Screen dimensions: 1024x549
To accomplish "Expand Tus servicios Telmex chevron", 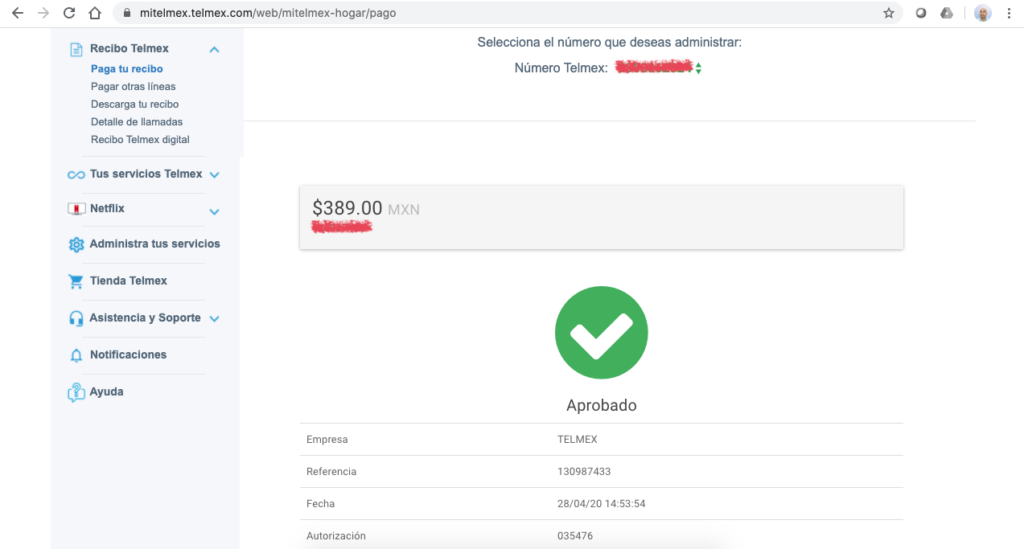I will [214, 175].
